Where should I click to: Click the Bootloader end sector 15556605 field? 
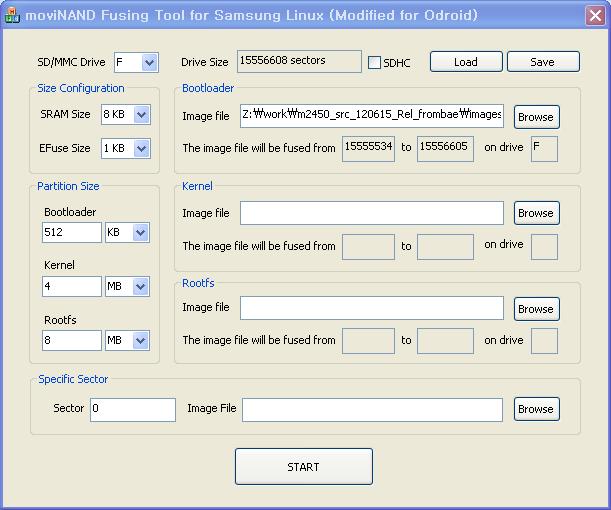[x=445, y=149]
